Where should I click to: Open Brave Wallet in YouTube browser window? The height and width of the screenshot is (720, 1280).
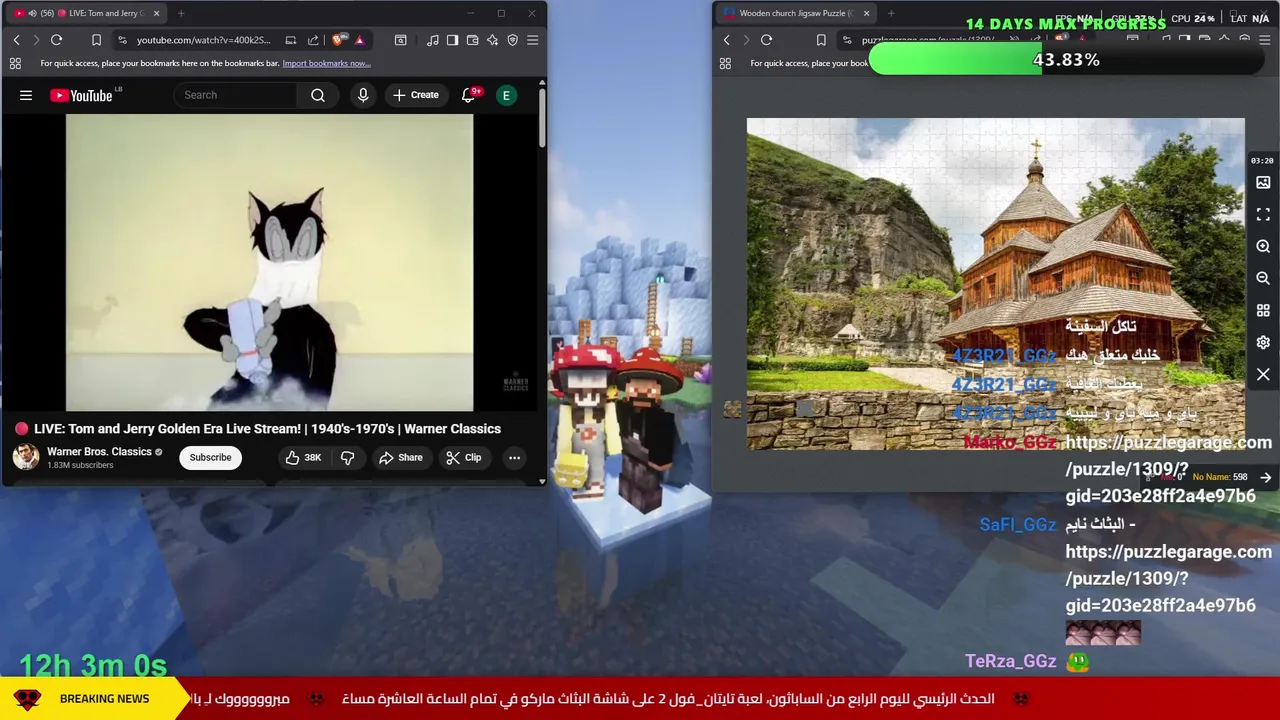click(x=472, y=40)
